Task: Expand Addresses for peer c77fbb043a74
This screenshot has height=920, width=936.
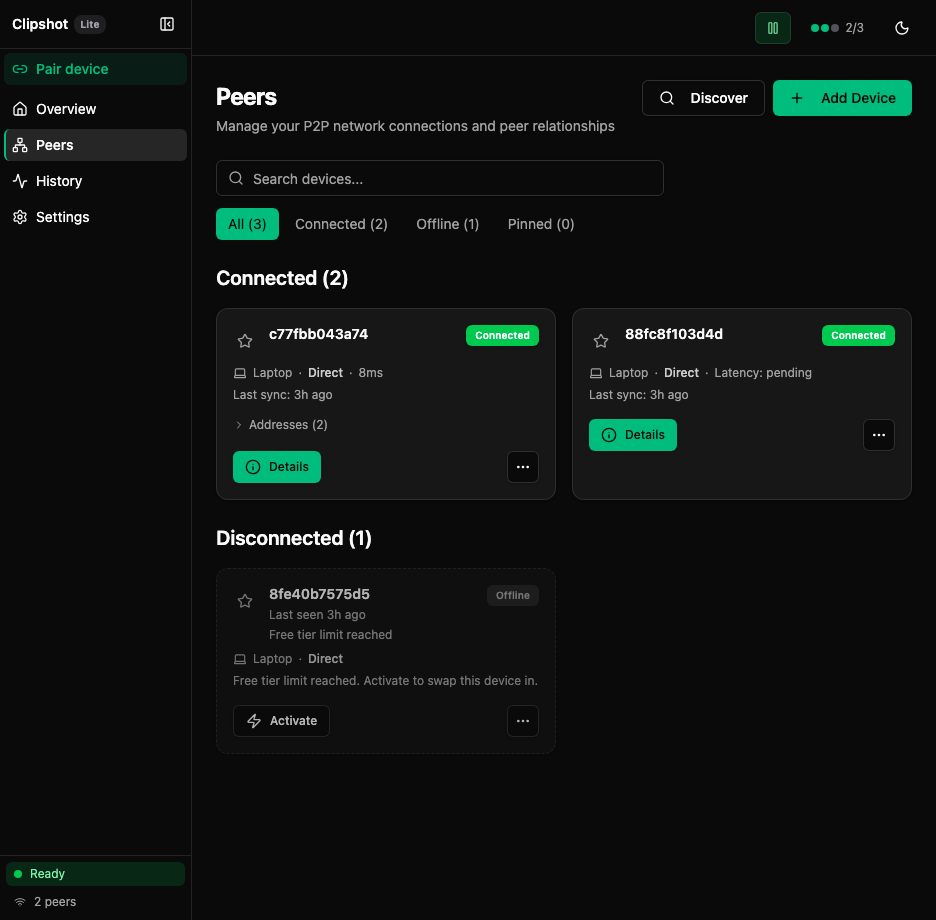Action: tap(280, 424)
